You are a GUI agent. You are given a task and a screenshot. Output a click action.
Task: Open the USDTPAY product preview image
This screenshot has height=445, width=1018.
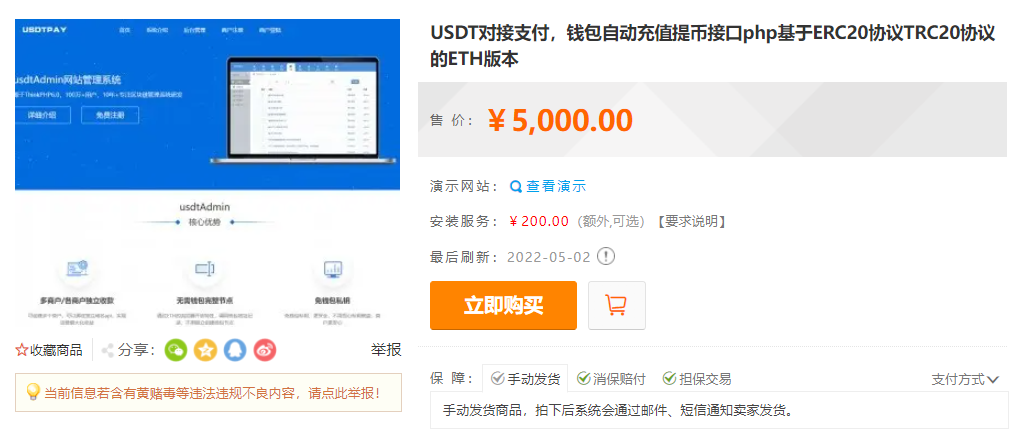[208, 174]
